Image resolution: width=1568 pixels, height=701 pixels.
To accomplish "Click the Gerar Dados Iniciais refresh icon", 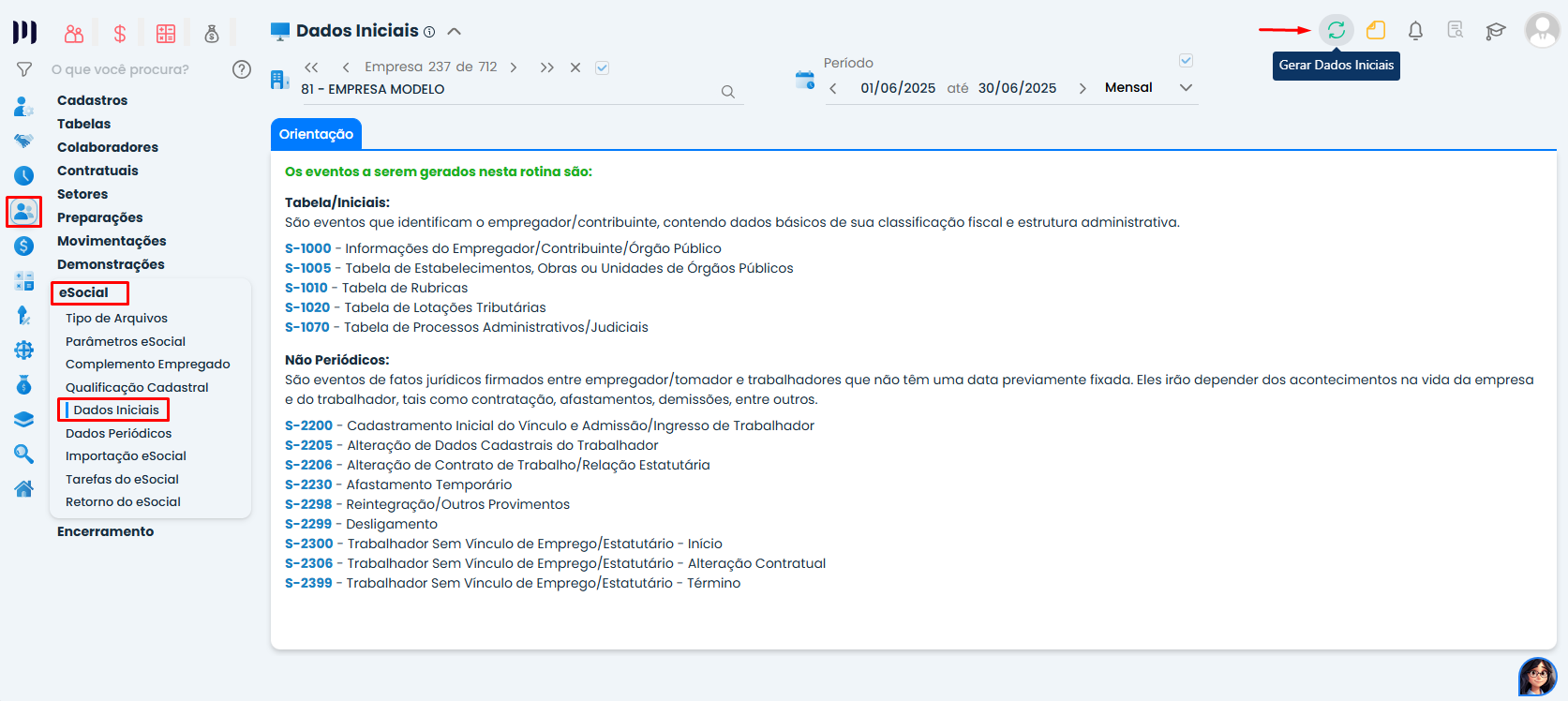I will [x=1336, y=30].
